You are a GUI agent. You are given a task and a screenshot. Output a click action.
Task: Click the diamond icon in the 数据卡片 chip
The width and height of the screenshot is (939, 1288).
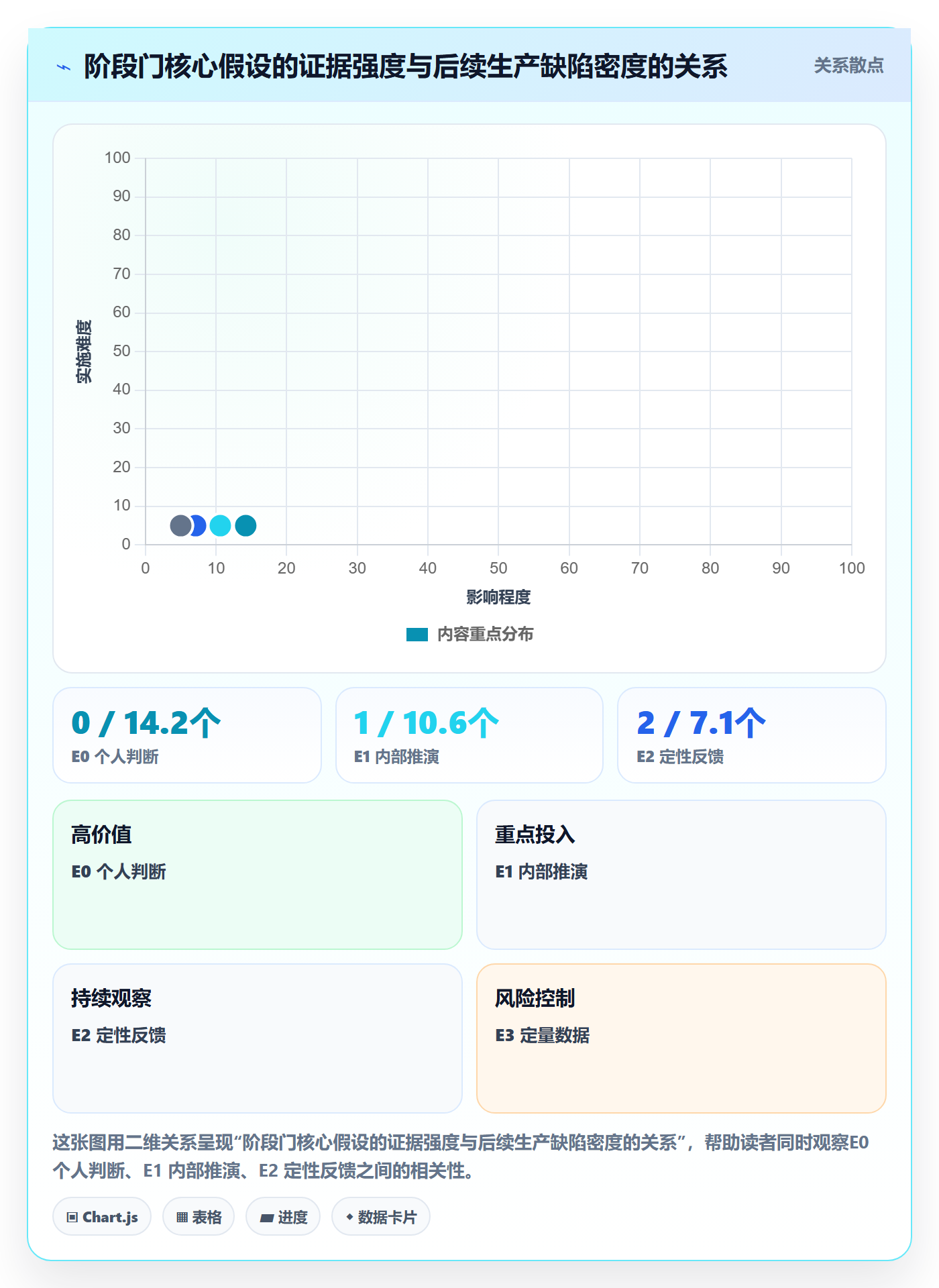pyautogui.click(x=349, y=1217)
